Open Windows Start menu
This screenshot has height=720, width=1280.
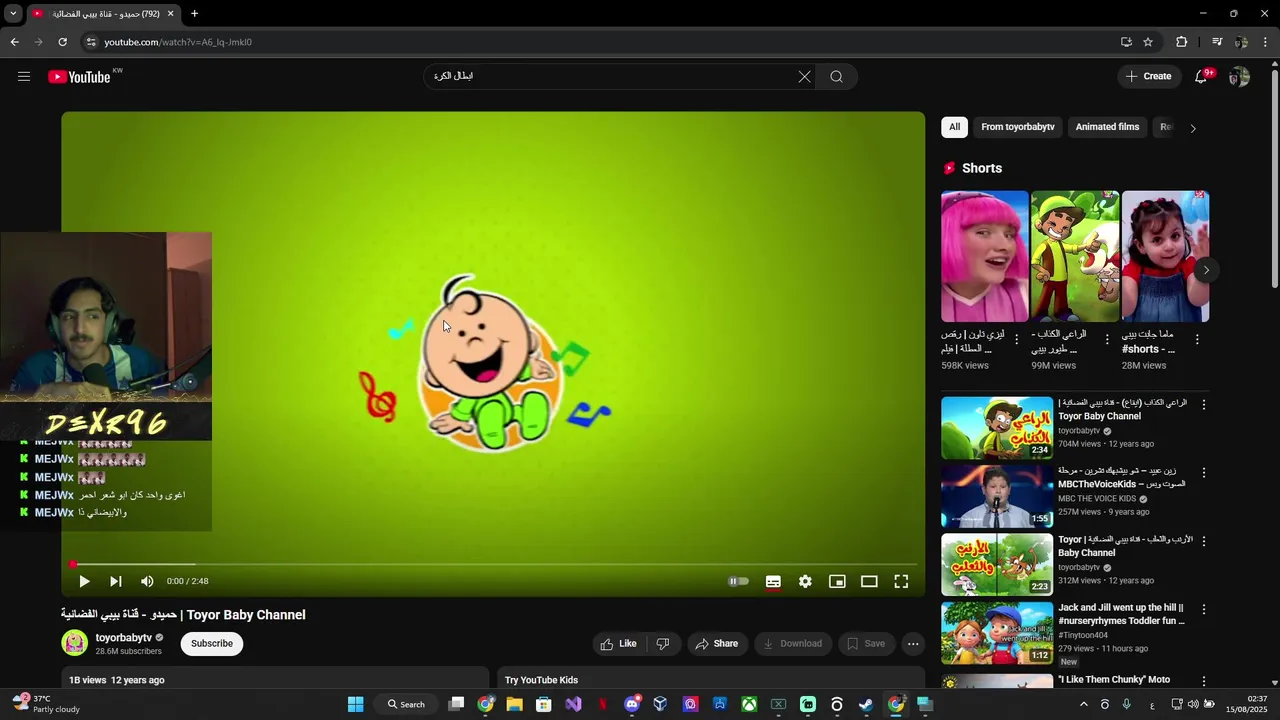pos(355,704)
